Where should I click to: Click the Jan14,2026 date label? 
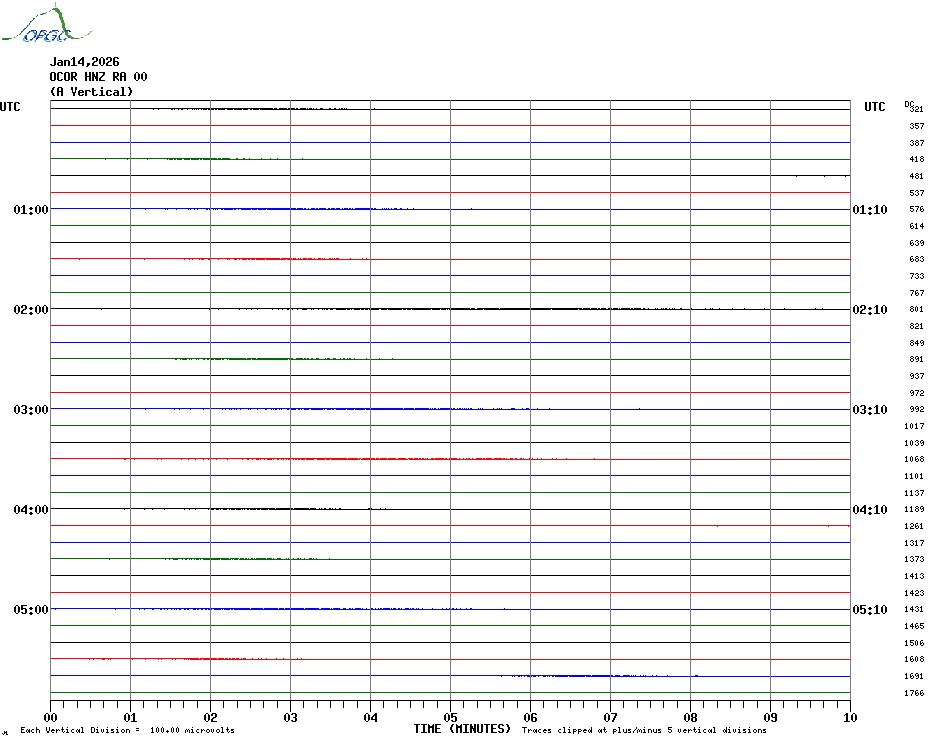[x=84, y=62]
